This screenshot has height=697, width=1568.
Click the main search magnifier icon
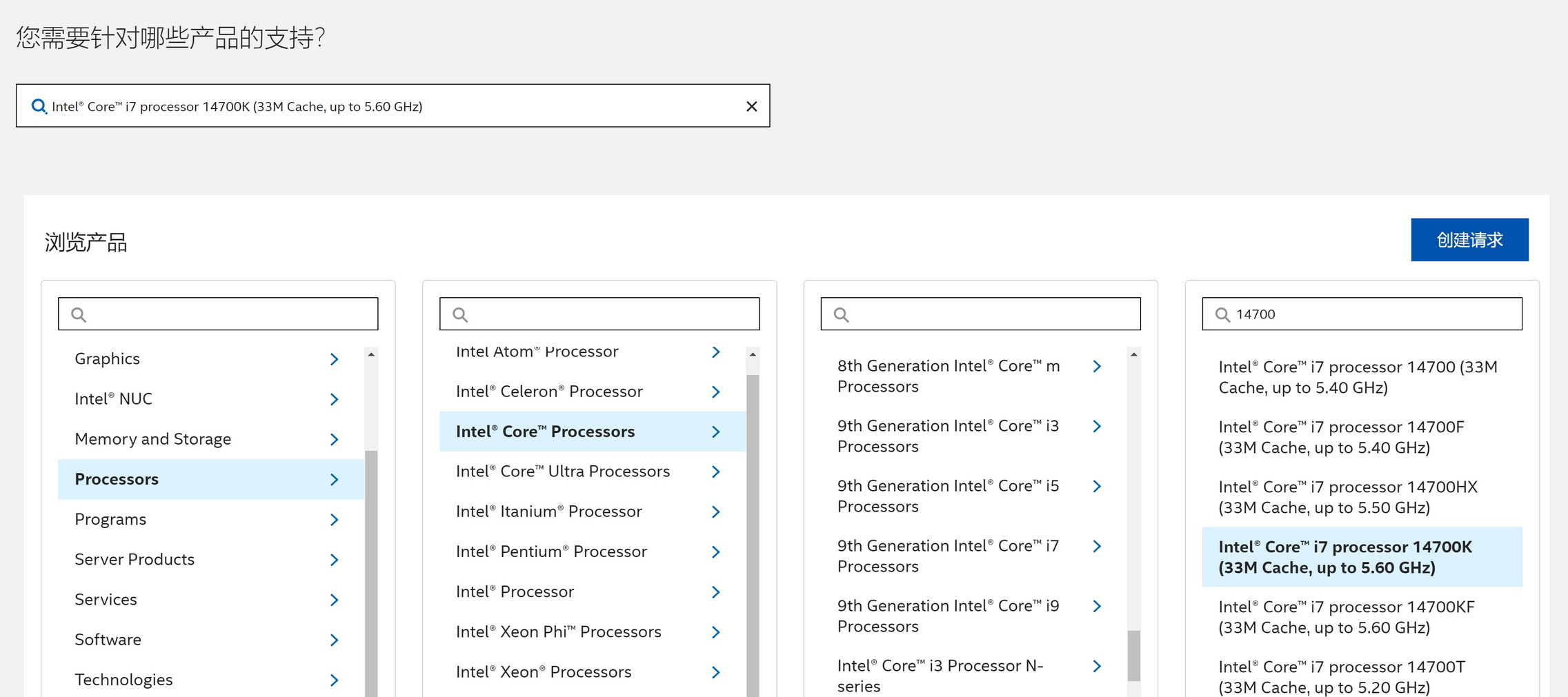coord(39,106)
